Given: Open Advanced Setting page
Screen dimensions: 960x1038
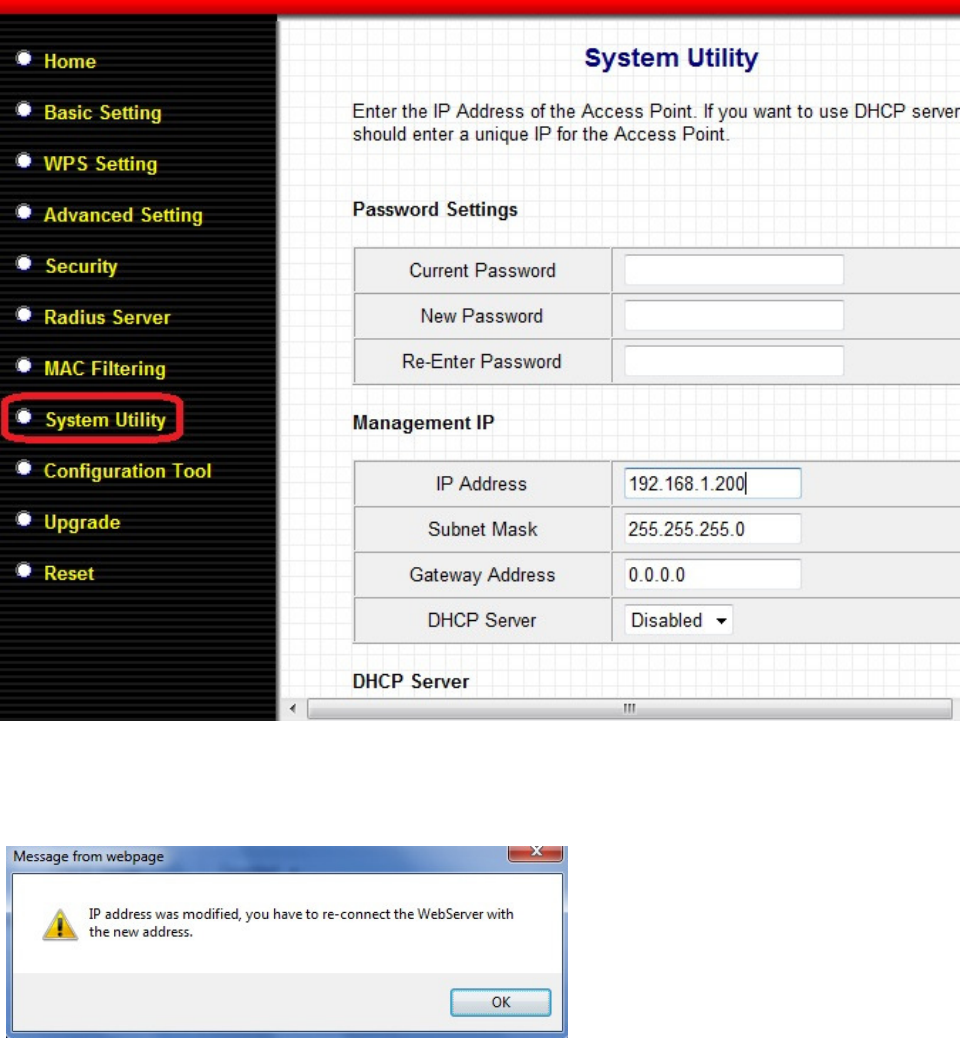Looking at the screenshot, I should (123, 215).
